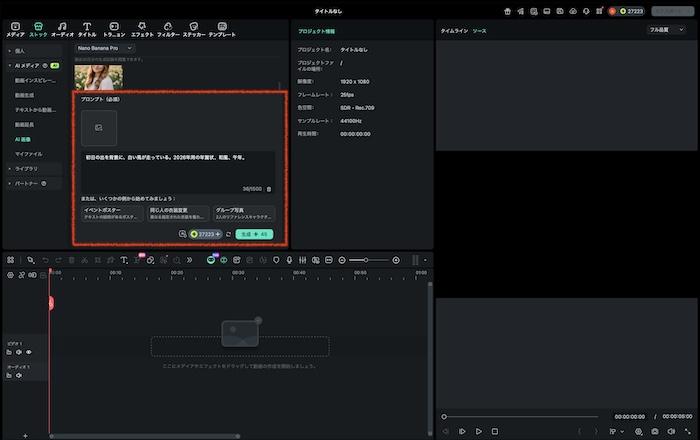Image resolution: width=700 pixels, height=440 pixels.
Task: Select the イベントポスター example prompt
Action: tap(111, 214)
